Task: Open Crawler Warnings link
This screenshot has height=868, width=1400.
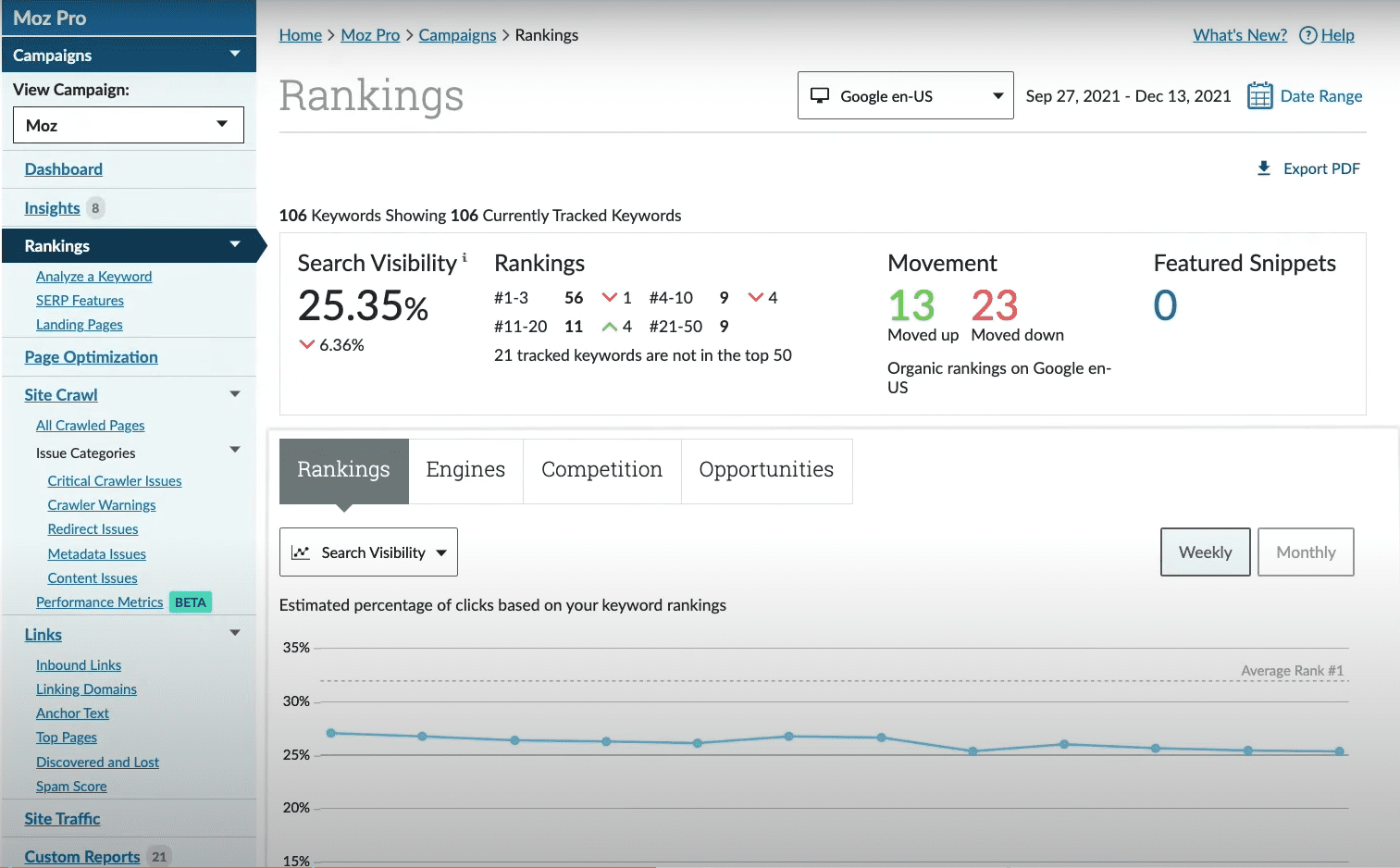Action: [102, 505]
